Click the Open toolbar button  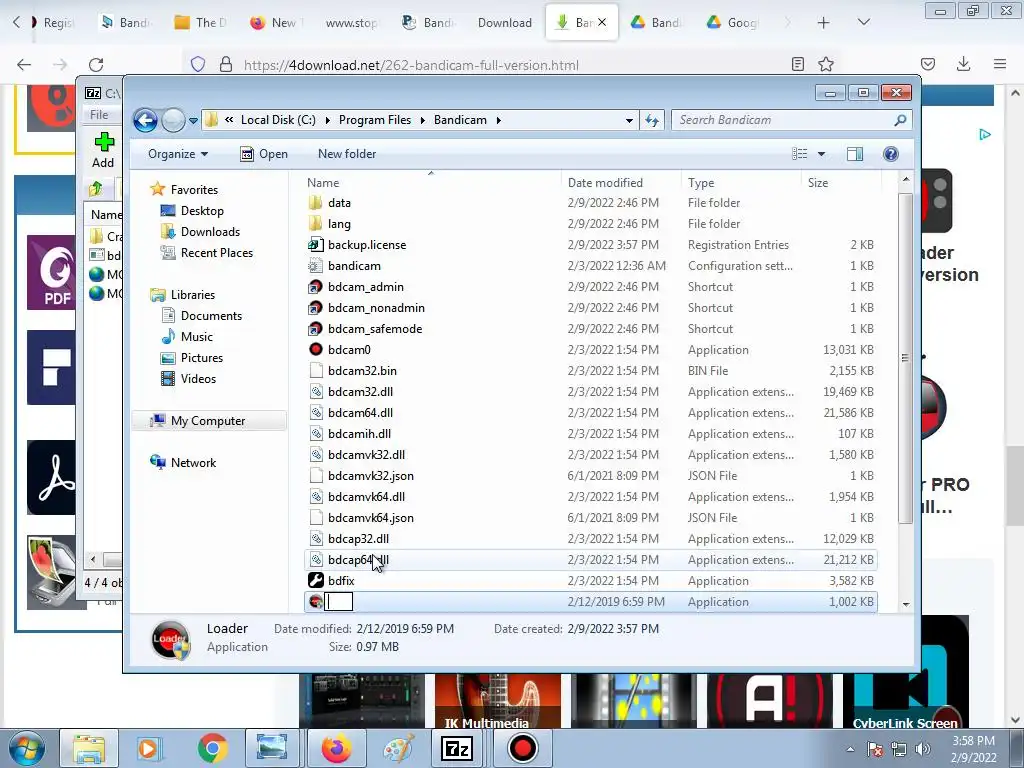264,154
